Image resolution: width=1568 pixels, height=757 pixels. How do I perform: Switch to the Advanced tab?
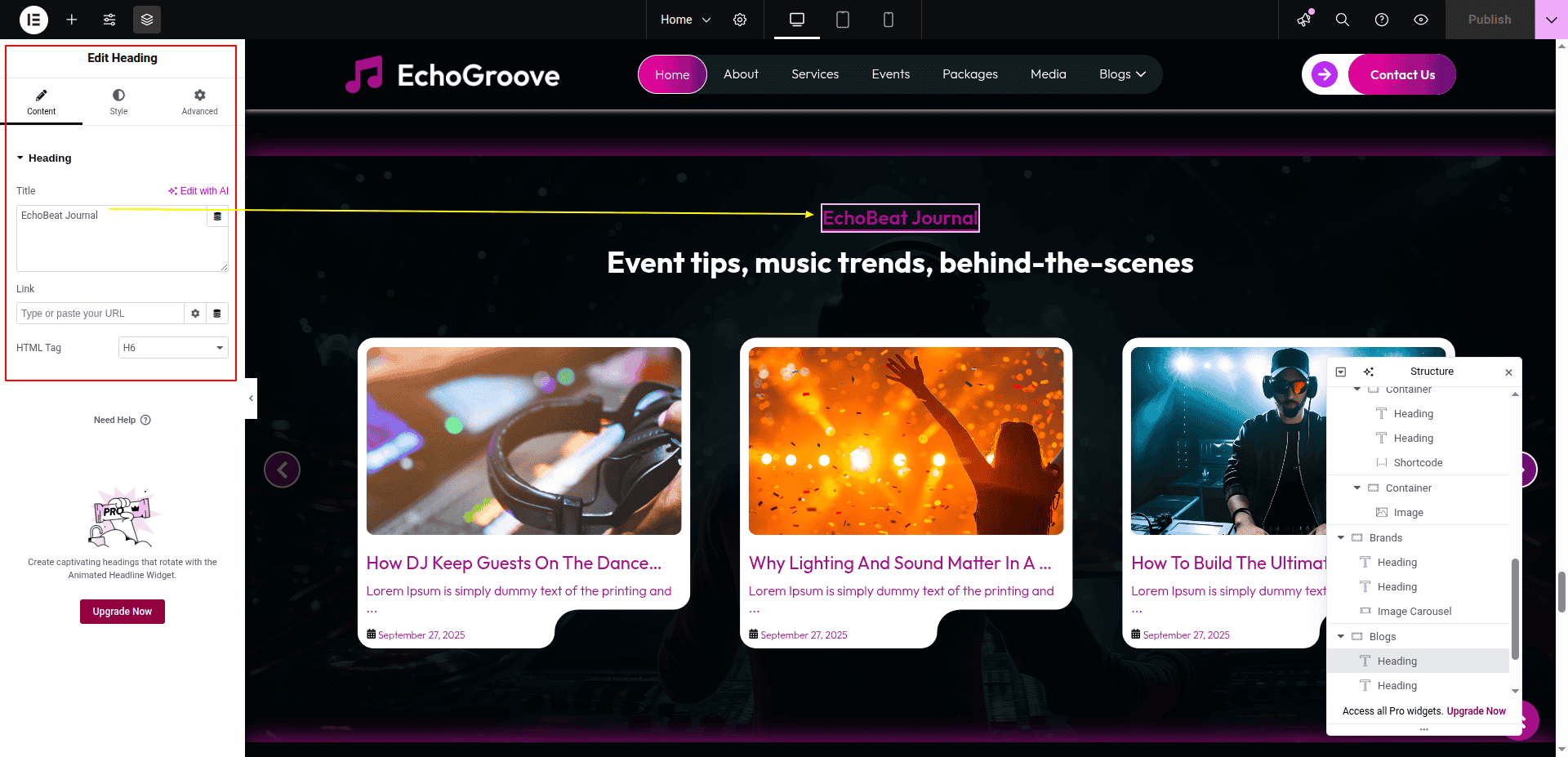tap(199, 102)
